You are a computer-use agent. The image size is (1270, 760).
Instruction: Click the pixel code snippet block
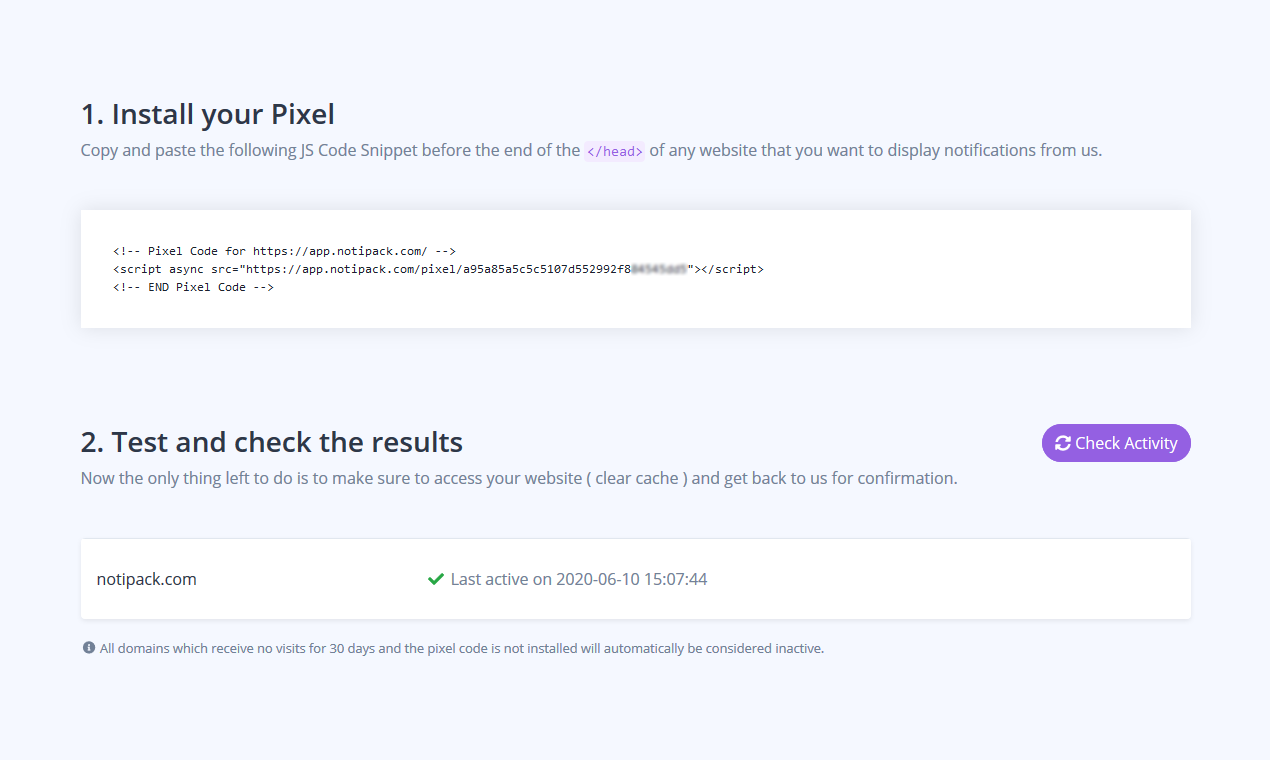click(635, 268)
